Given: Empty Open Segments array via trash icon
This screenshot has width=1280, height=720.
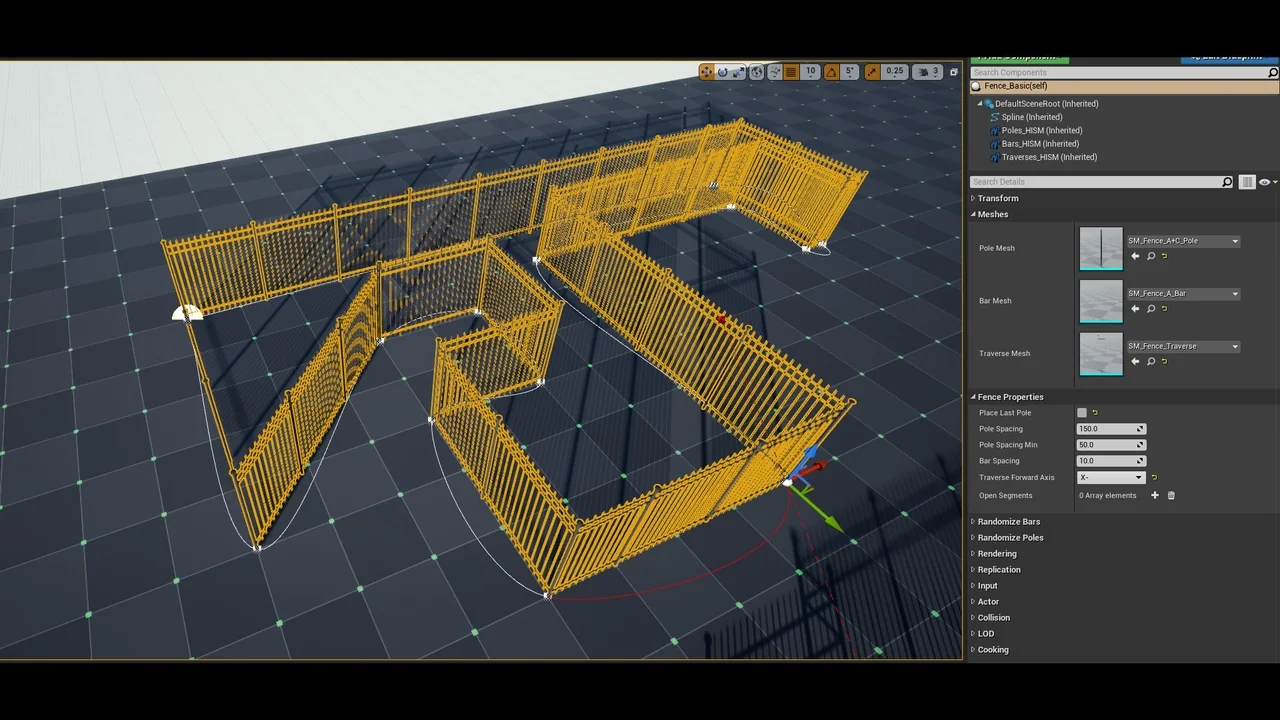Looking at the screenshot, I should point(1171,495).
